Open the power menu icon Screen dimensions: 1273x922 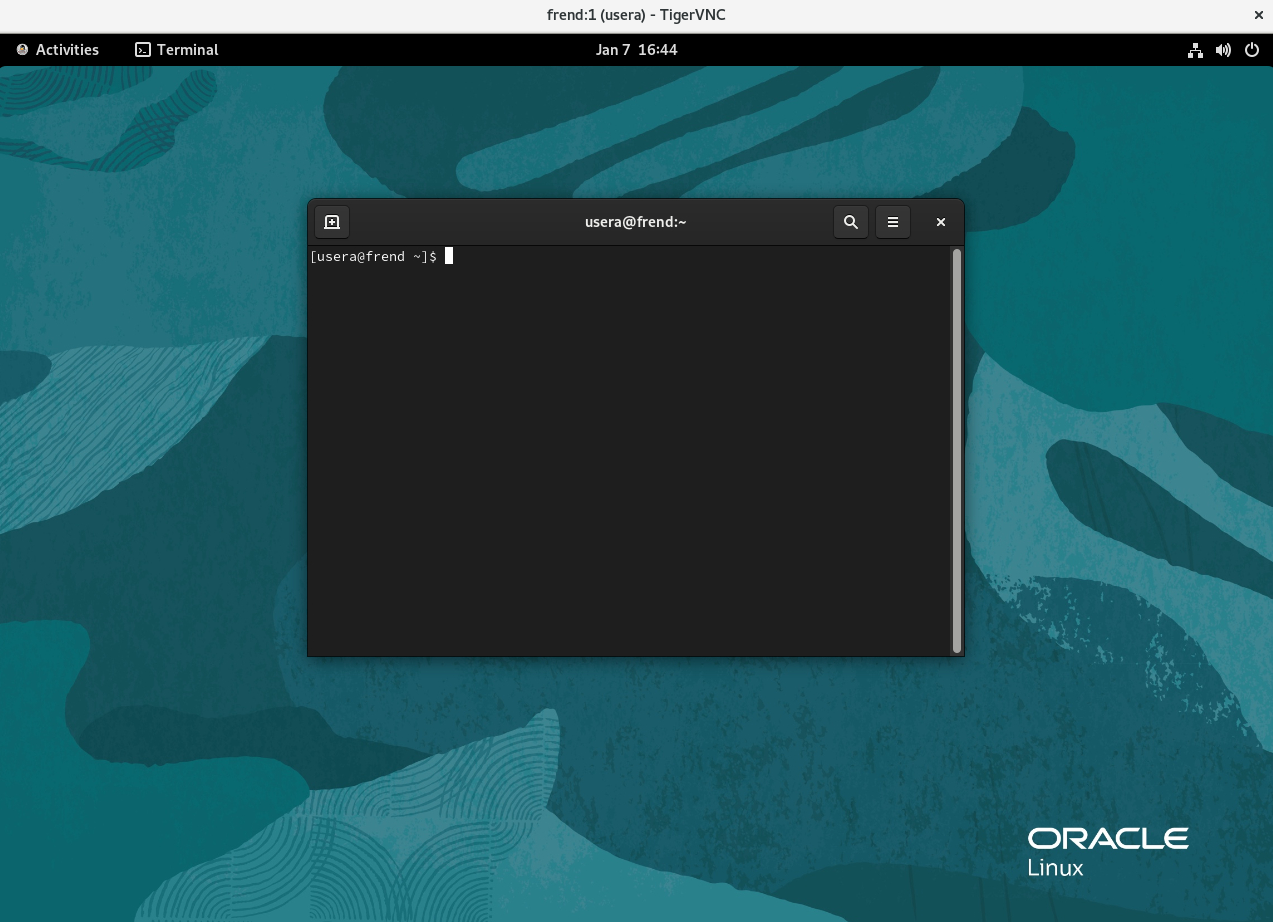point(1252,50)
